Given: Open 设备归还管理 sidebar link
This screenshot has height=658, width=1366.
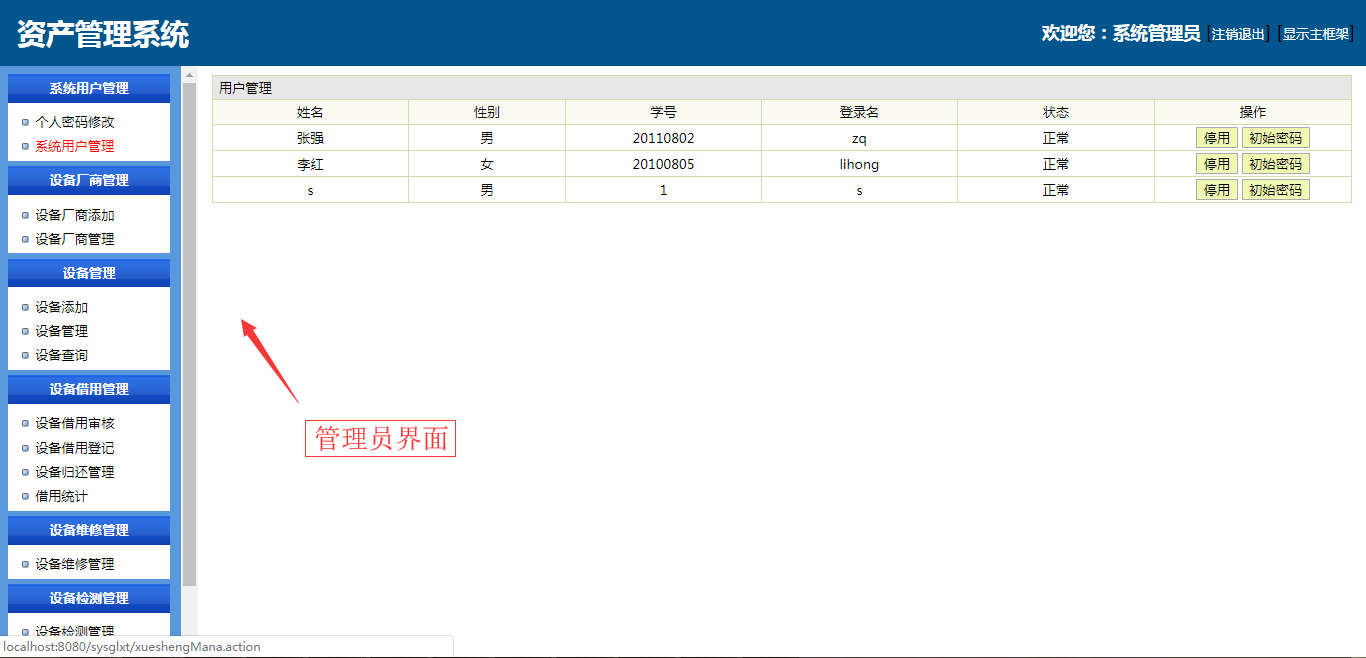Looking at the screenshot, I should pyautogui.click(x=75, y=472).
